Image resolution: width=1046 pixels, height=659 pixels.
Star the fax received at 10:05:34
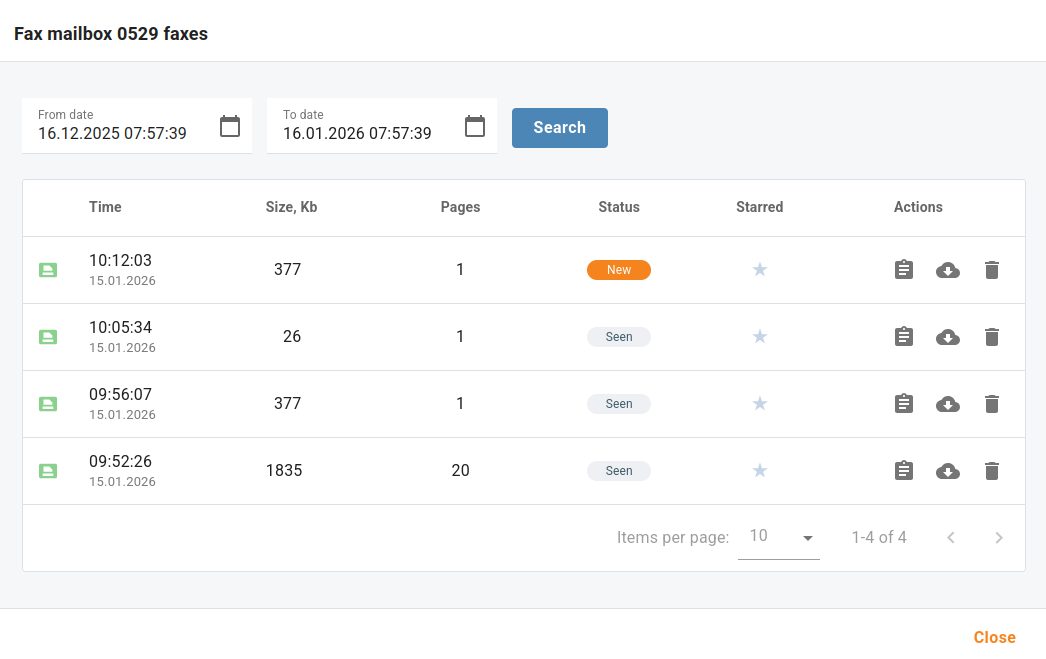click(759, 337)
